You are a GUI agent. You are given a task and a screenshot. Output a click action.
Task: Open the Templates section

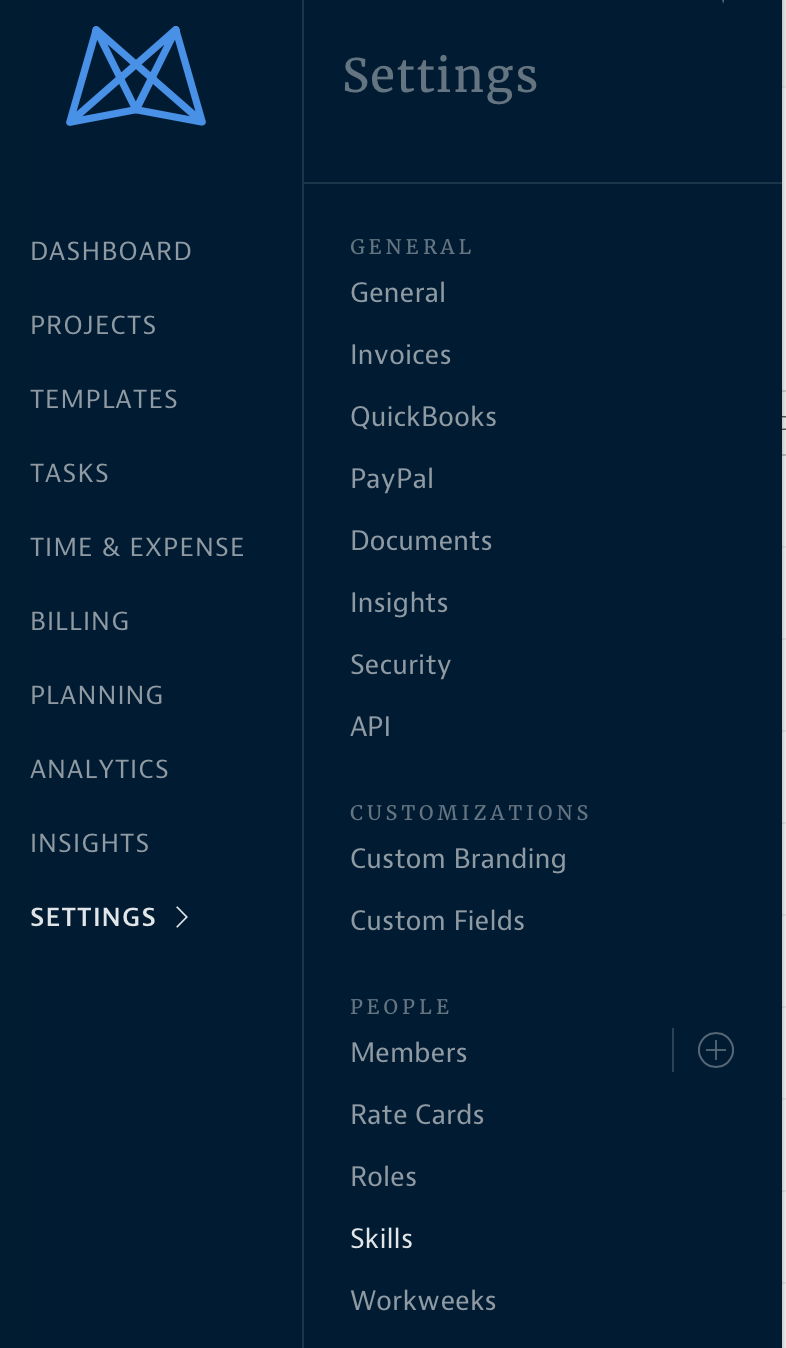coord(104,399)
